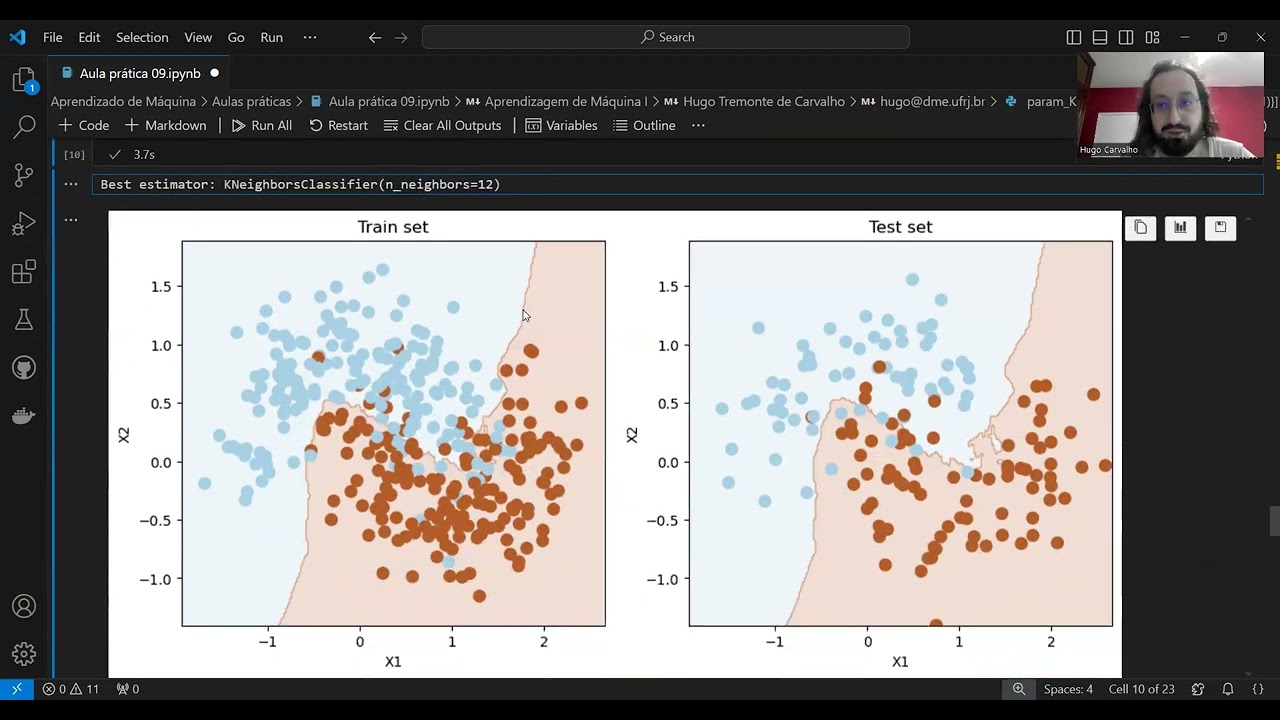Image resolution: width=1280 pixels, height=720 pixels.
Task: Select the Aula prática 09.ipynb tab
Action: click(140, 73)
